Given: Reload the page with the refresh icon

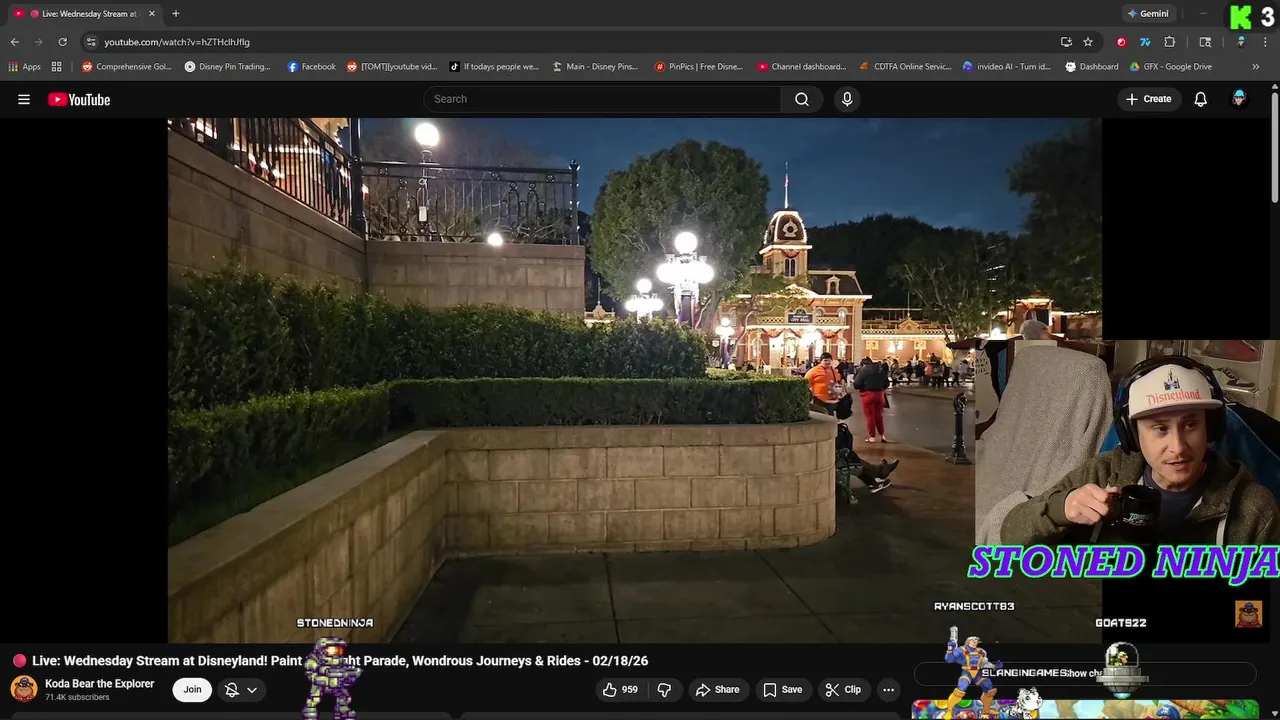Looking at the screenshot, I should point(62,42).
